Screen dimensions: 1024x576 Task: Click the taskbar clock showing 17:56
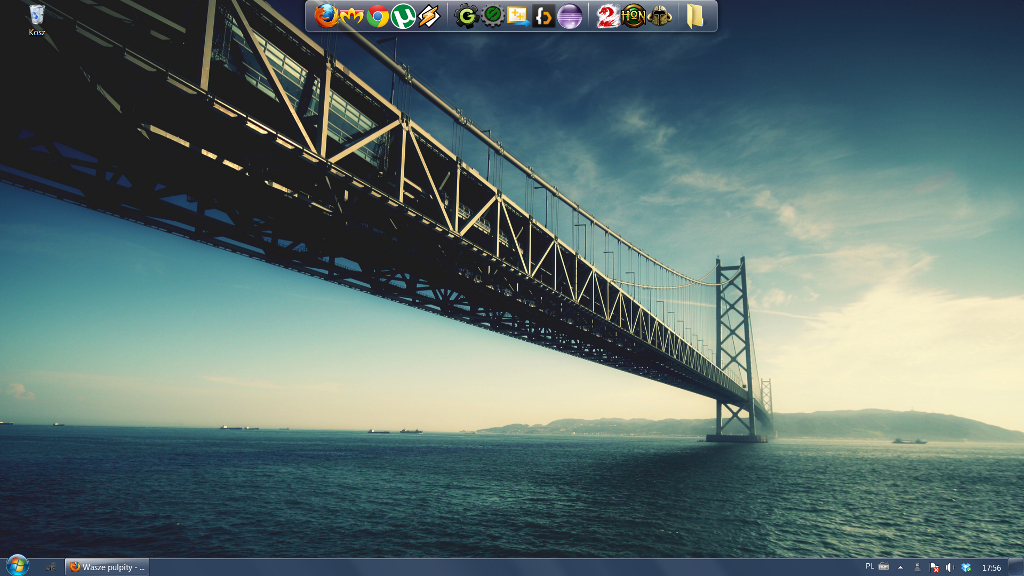(991, 567)
